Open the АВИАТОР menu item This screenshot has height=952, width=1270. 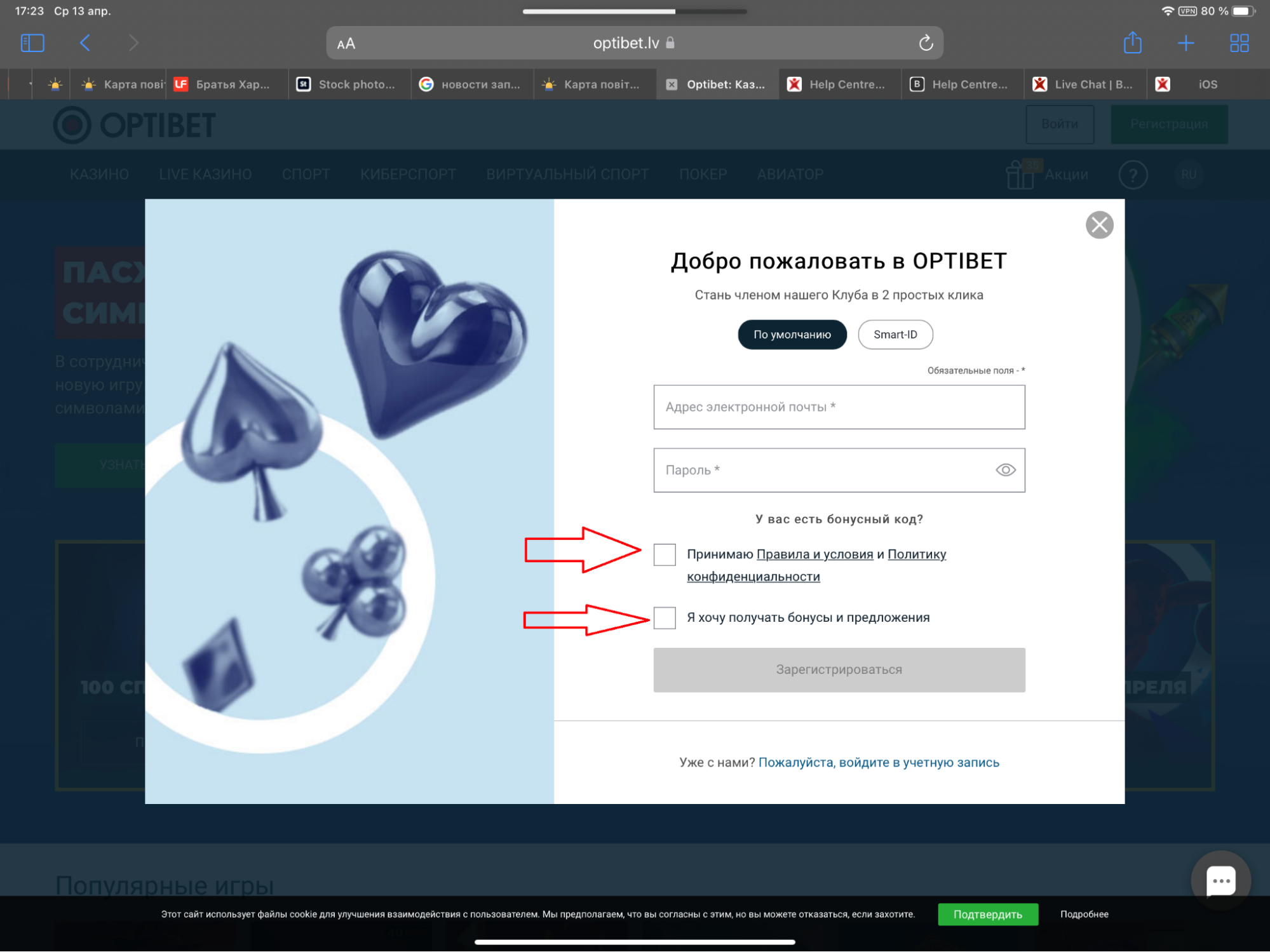[x=790, y=175]
